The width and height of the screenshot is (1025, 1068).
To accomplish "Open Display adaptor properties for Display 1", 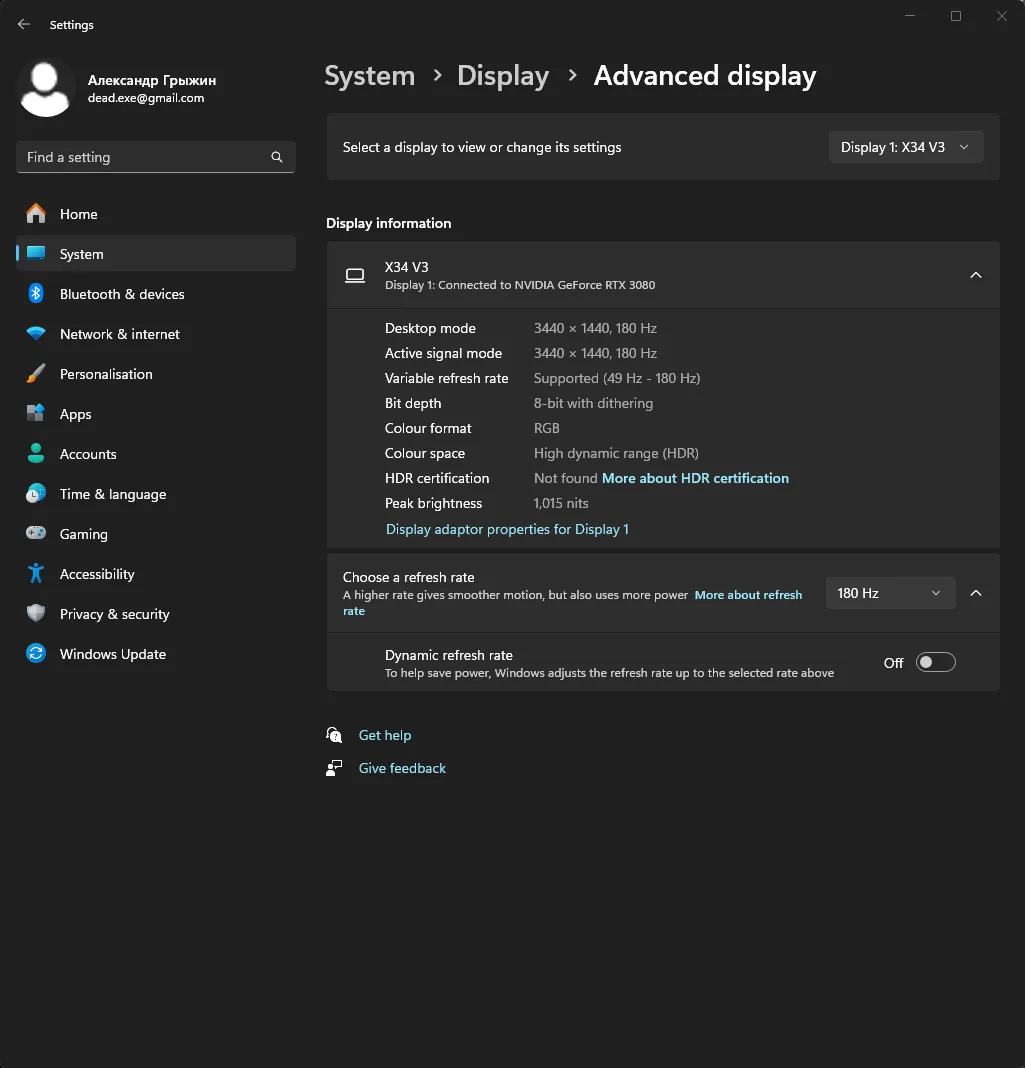I will (x=507, y=529).
